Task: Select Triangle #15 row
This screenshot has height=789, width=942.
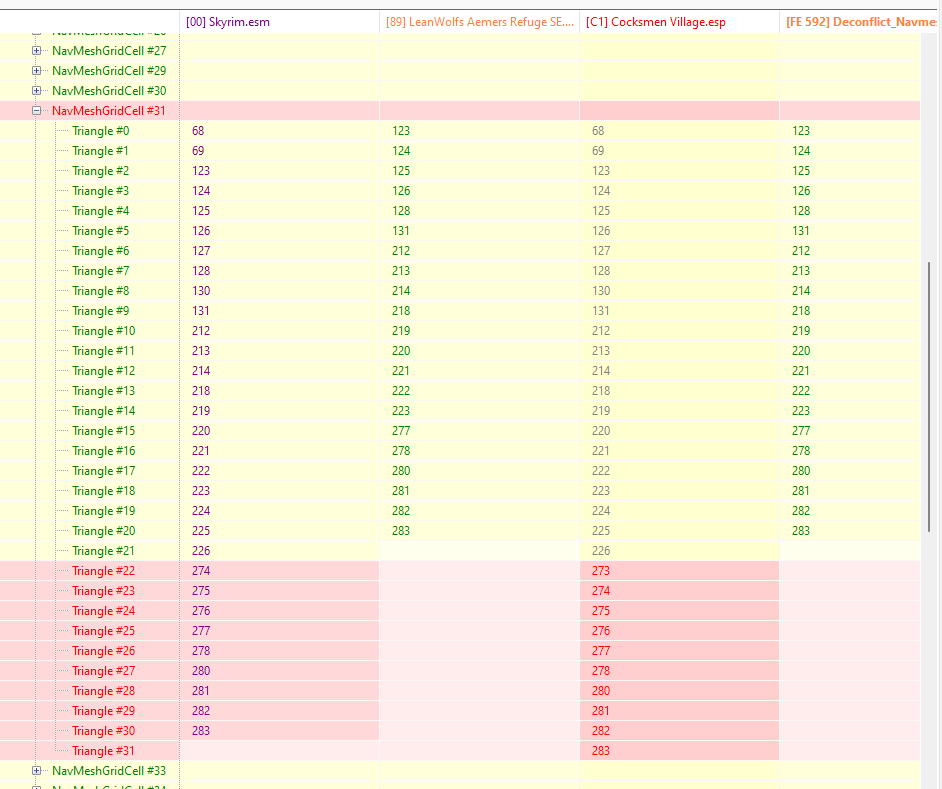Action: pos(460,431)
